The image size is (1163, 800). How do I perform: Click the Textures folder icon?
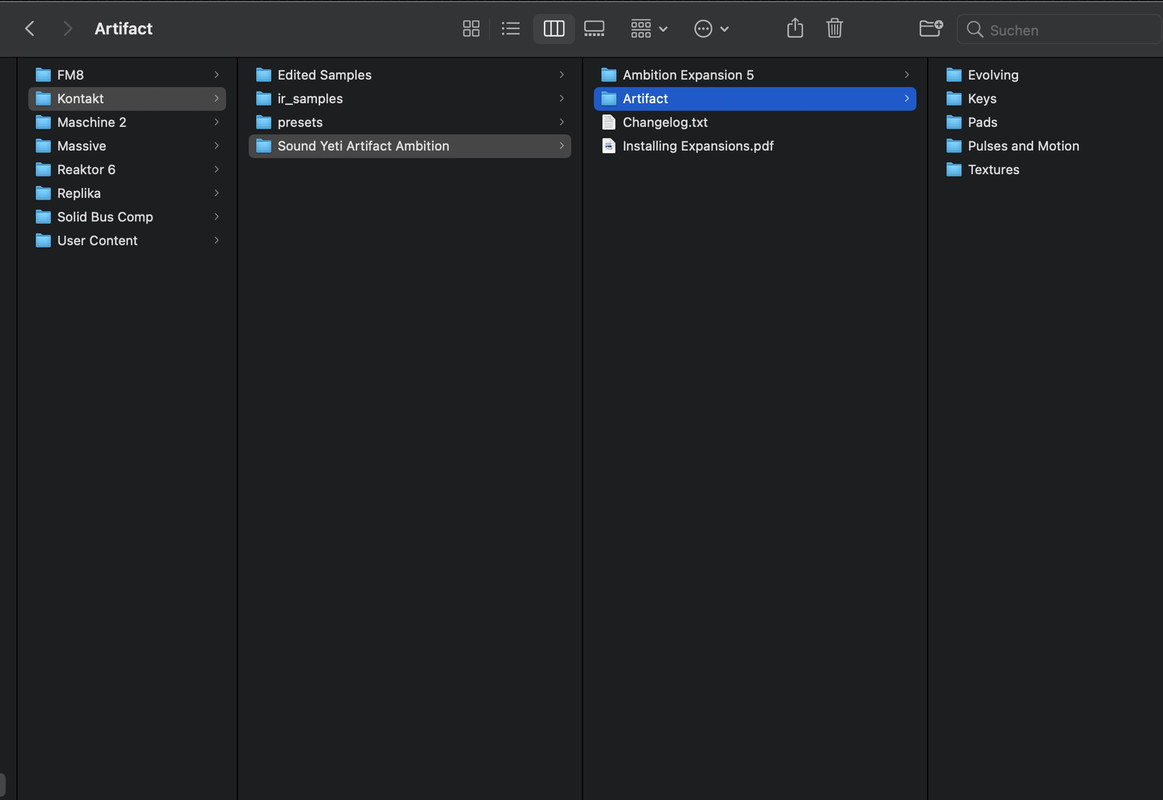954,170
